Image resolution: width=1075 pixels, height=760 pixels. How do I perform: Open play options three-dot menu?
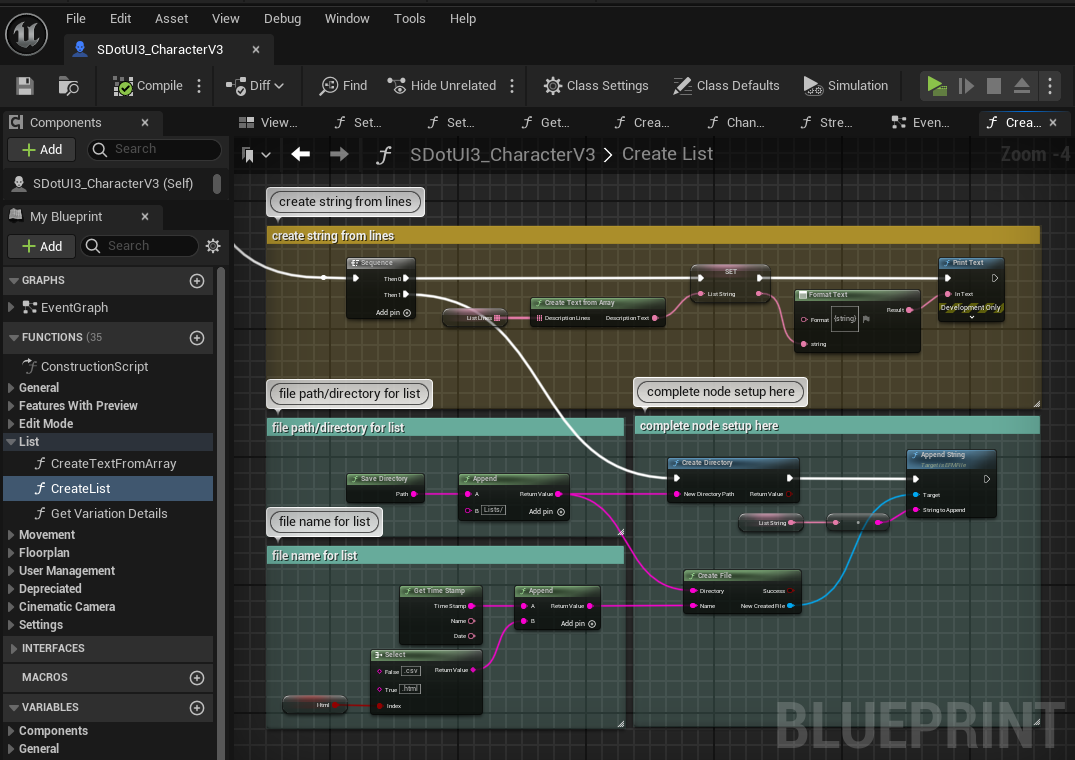coord(1050,86)
